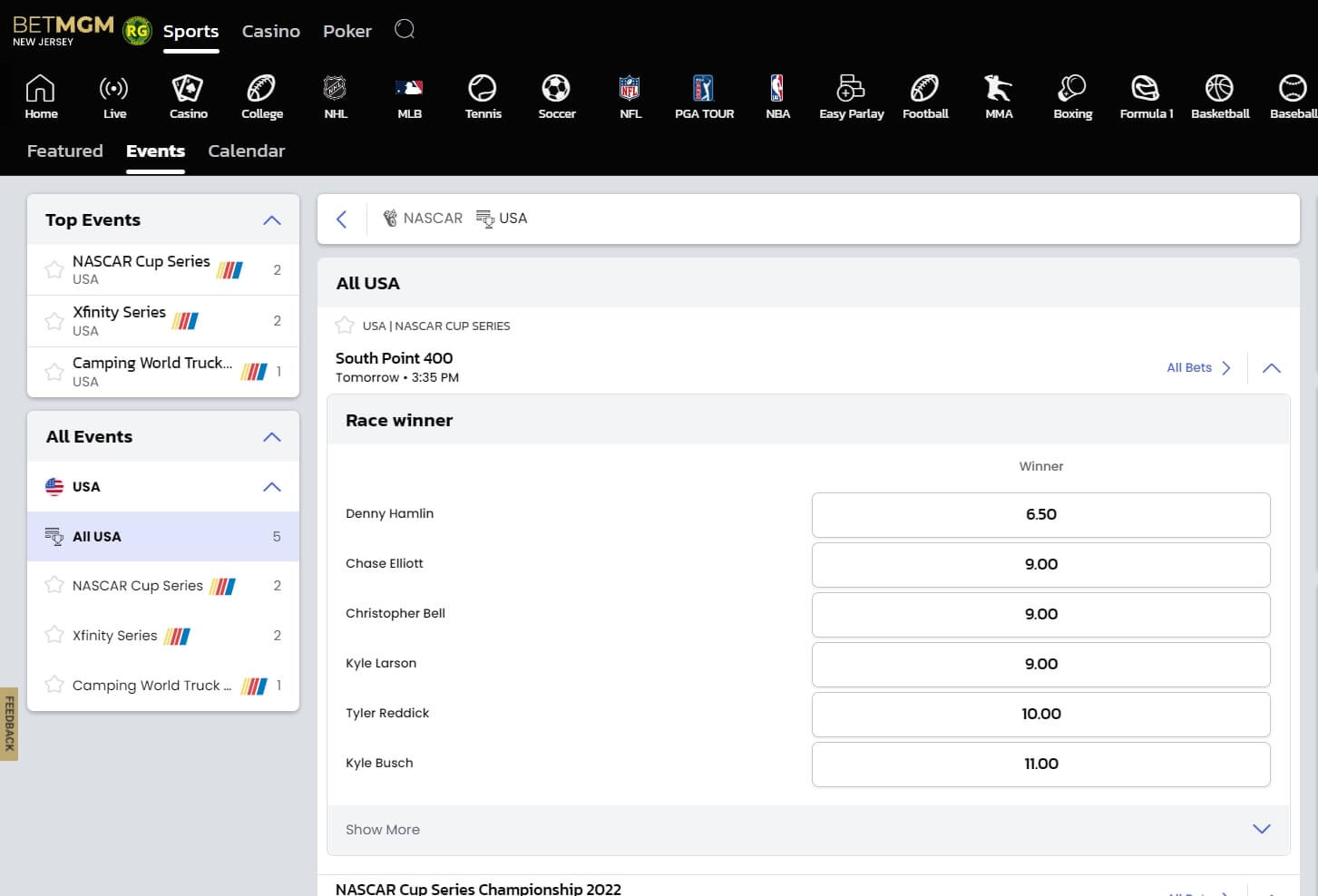
Task: Open the Live betting icon
Action: (114, 96)
